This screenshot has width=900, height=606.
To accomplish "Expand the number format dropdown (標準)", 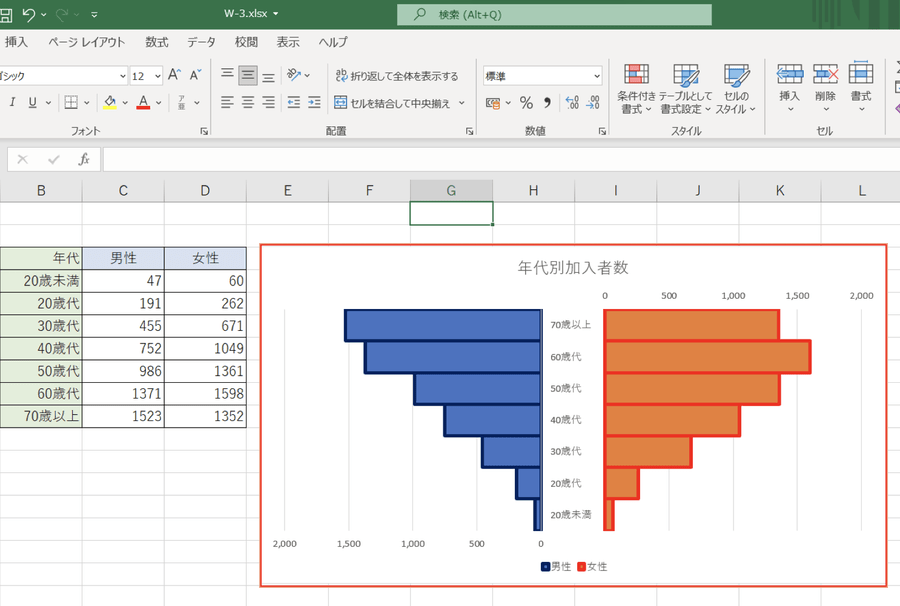I will [x=597, y=76].
